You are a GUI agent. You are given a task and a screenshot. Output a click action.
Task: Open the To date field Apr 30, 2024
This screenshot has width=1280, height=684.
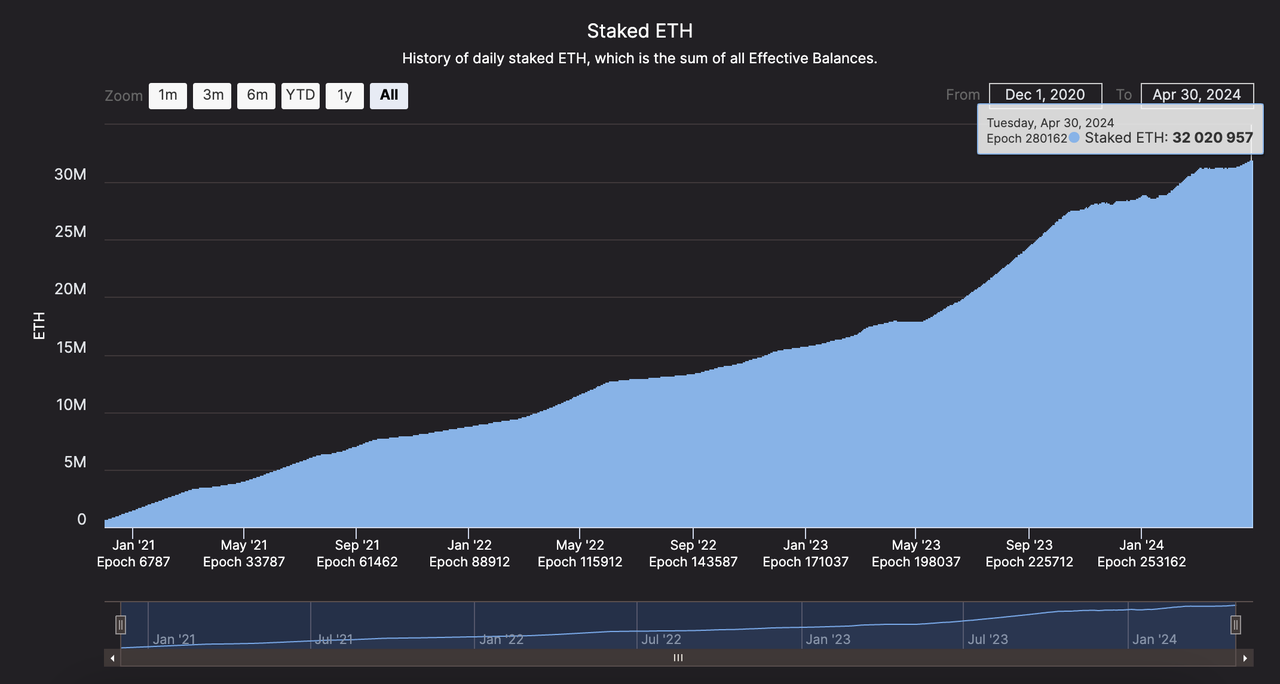pos(1196,95)
